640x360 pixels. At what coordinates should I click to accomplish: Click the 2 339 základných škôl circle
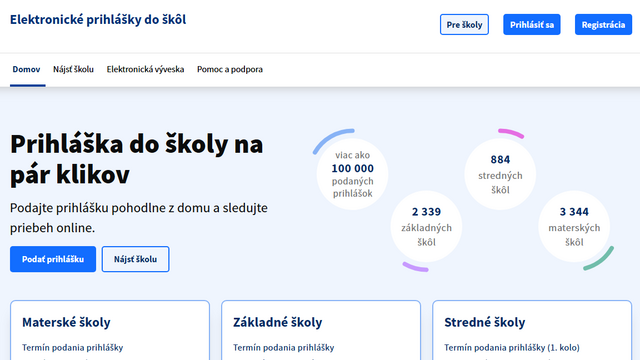(426, 227)
